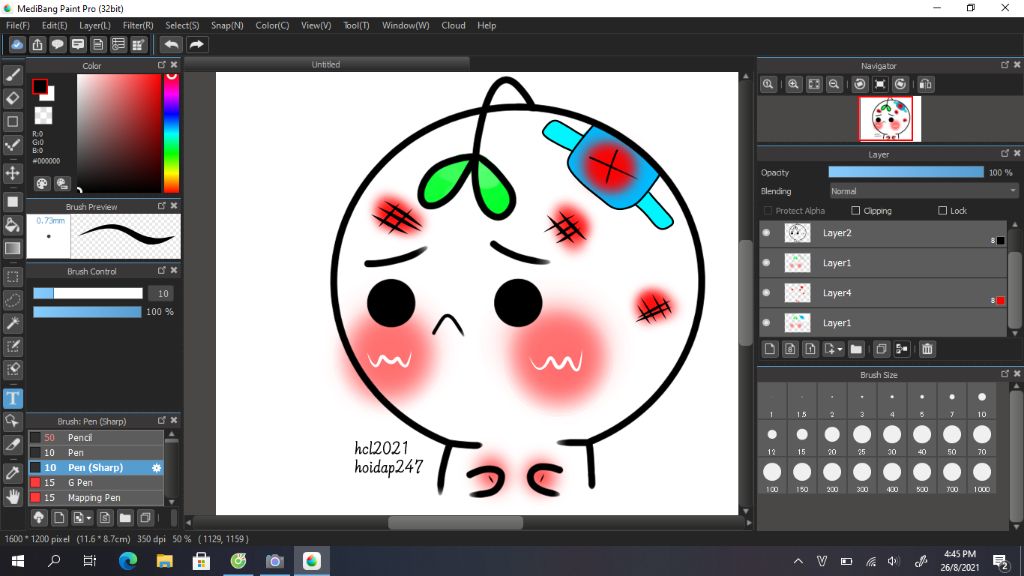Flip canvas horizontally in Navigator
1024x576 pixels.
(925, 84)
